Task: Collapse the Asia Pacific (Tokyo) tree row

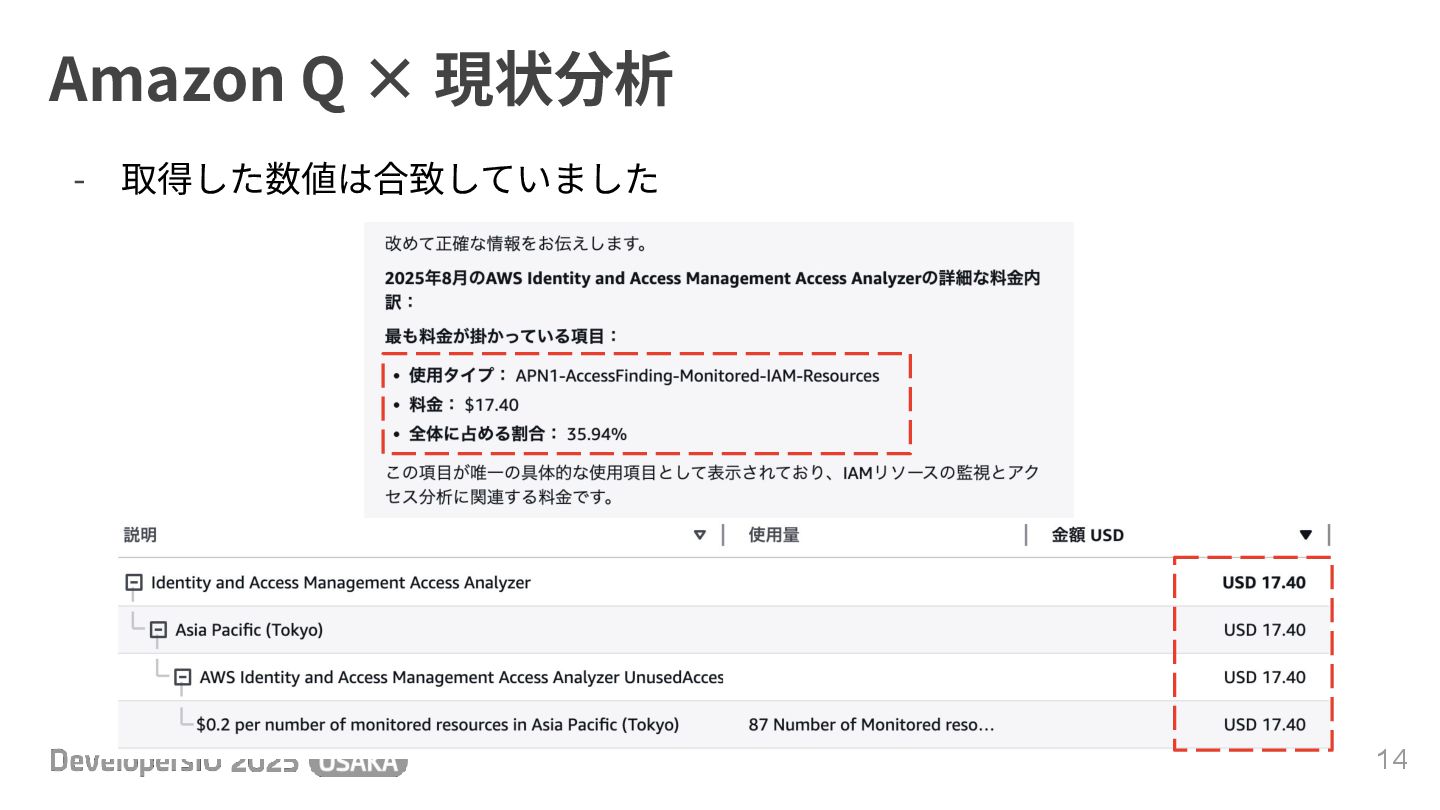Action: [x=158, y=630]
